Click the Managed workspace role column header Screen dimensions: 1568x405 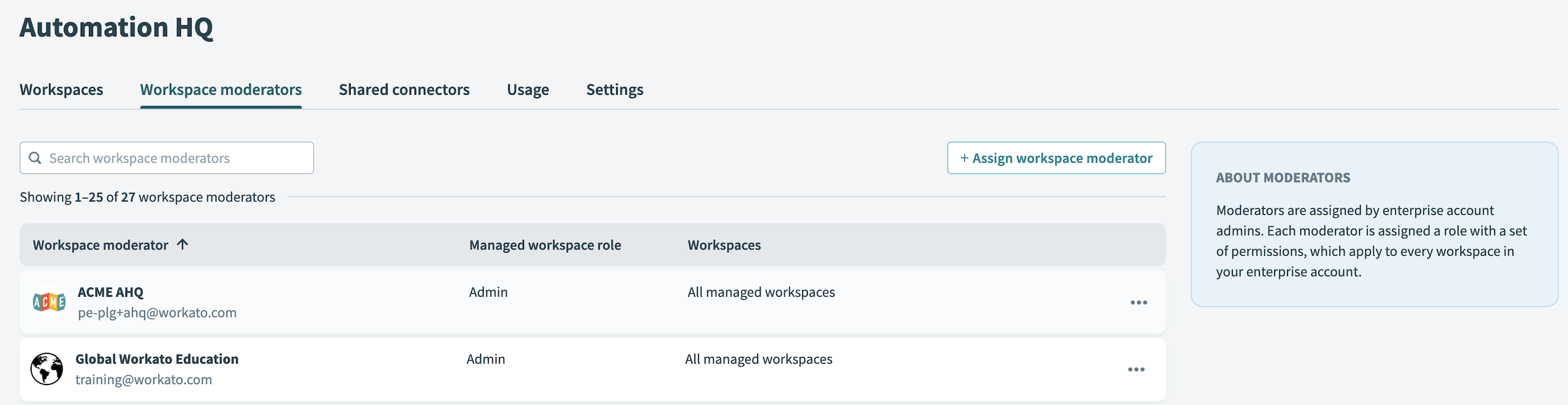click(x=545, y=245)
